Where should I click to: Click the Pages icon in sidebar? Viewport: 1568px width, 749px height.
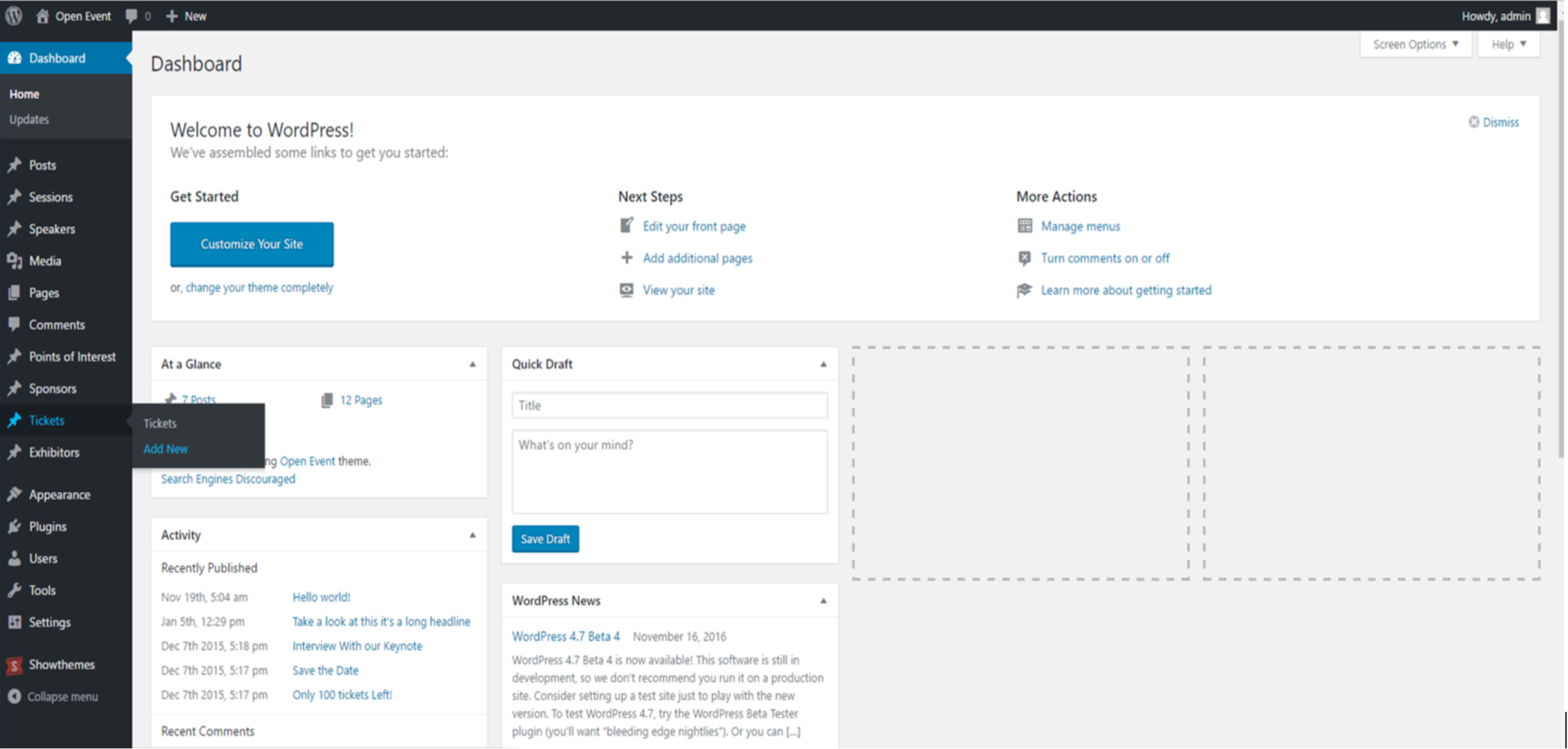14,293
